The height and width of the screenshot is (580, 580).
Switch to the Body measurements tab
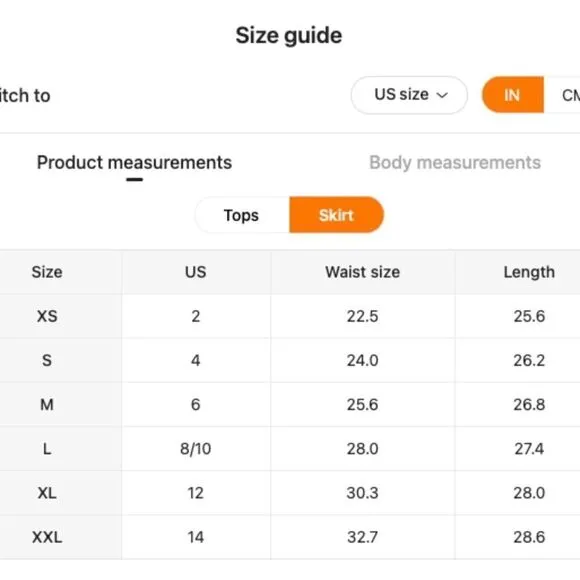click(455, 162)
